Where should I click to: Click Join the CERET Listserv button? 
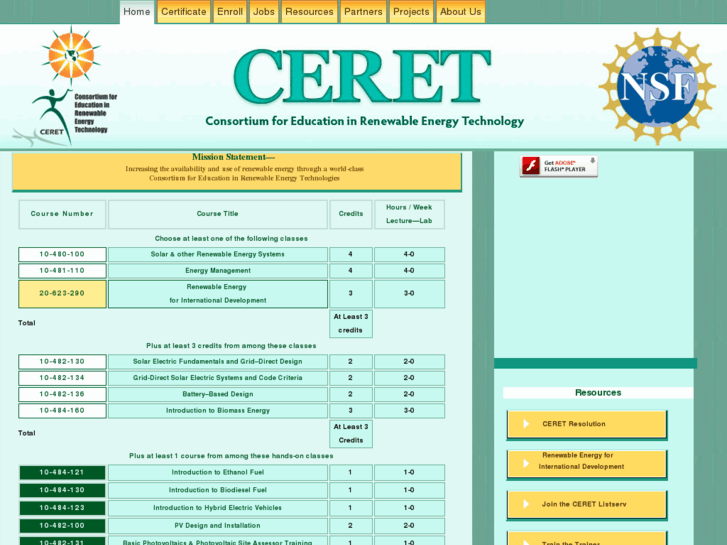(x=587, y=504)
